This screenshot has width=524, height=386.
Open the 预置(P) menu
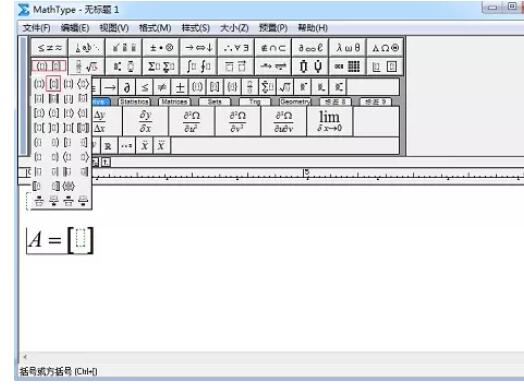point(273,28)
